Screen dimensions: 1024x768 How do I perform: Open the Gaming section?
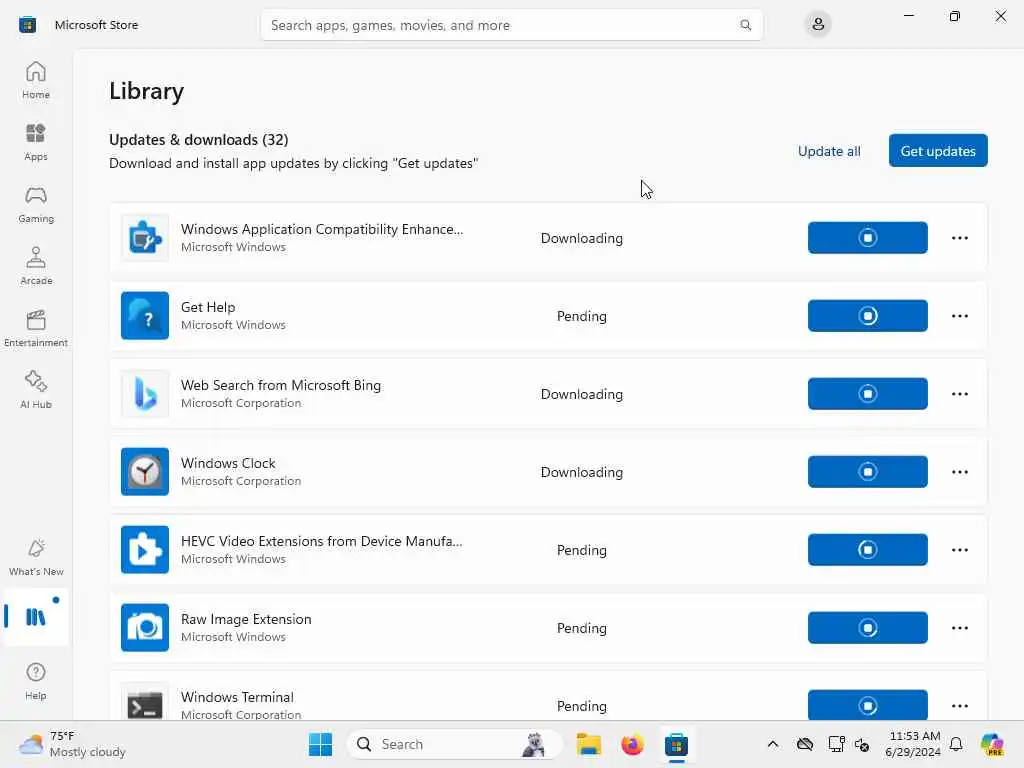click(x=36, y=204)
